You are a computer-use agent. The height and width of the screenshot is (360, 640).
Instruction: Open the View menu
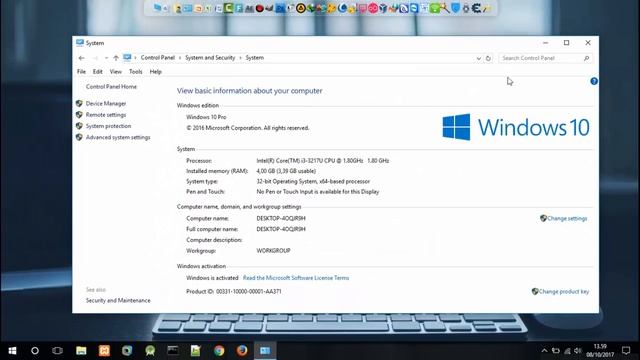(116, 71)
